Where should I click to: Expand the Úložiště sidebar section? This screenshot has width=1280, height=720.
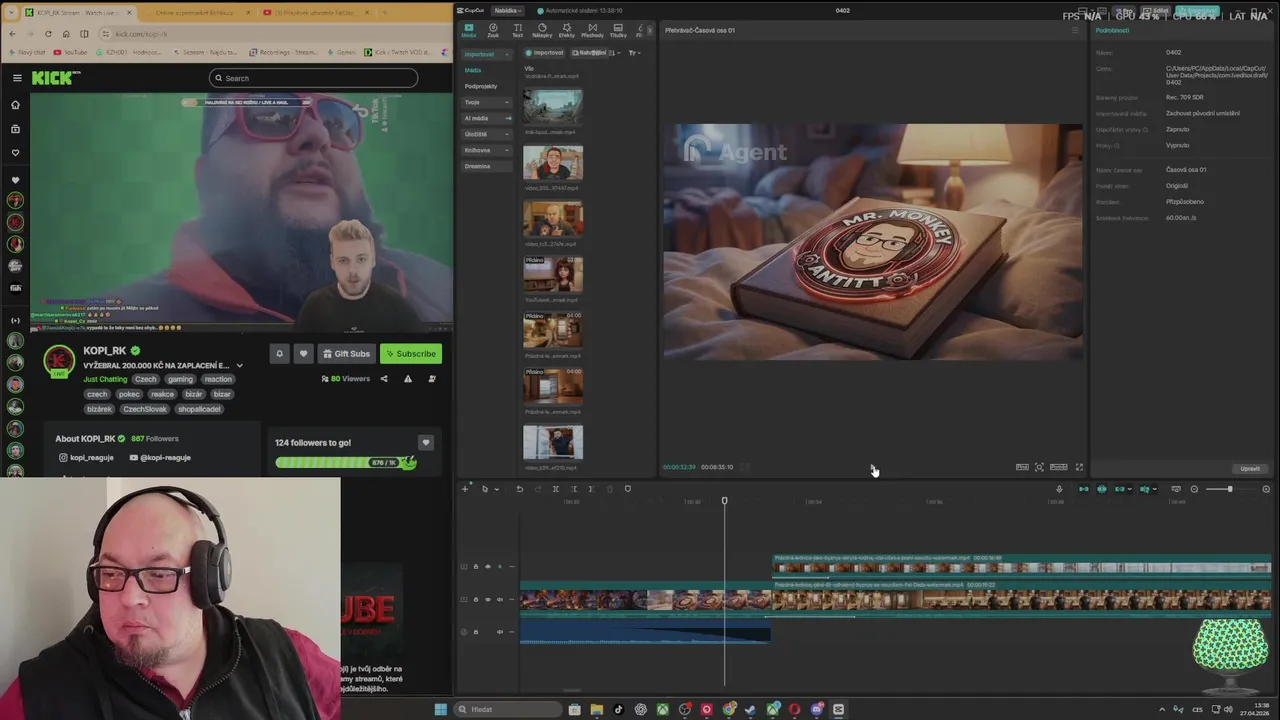486,134
